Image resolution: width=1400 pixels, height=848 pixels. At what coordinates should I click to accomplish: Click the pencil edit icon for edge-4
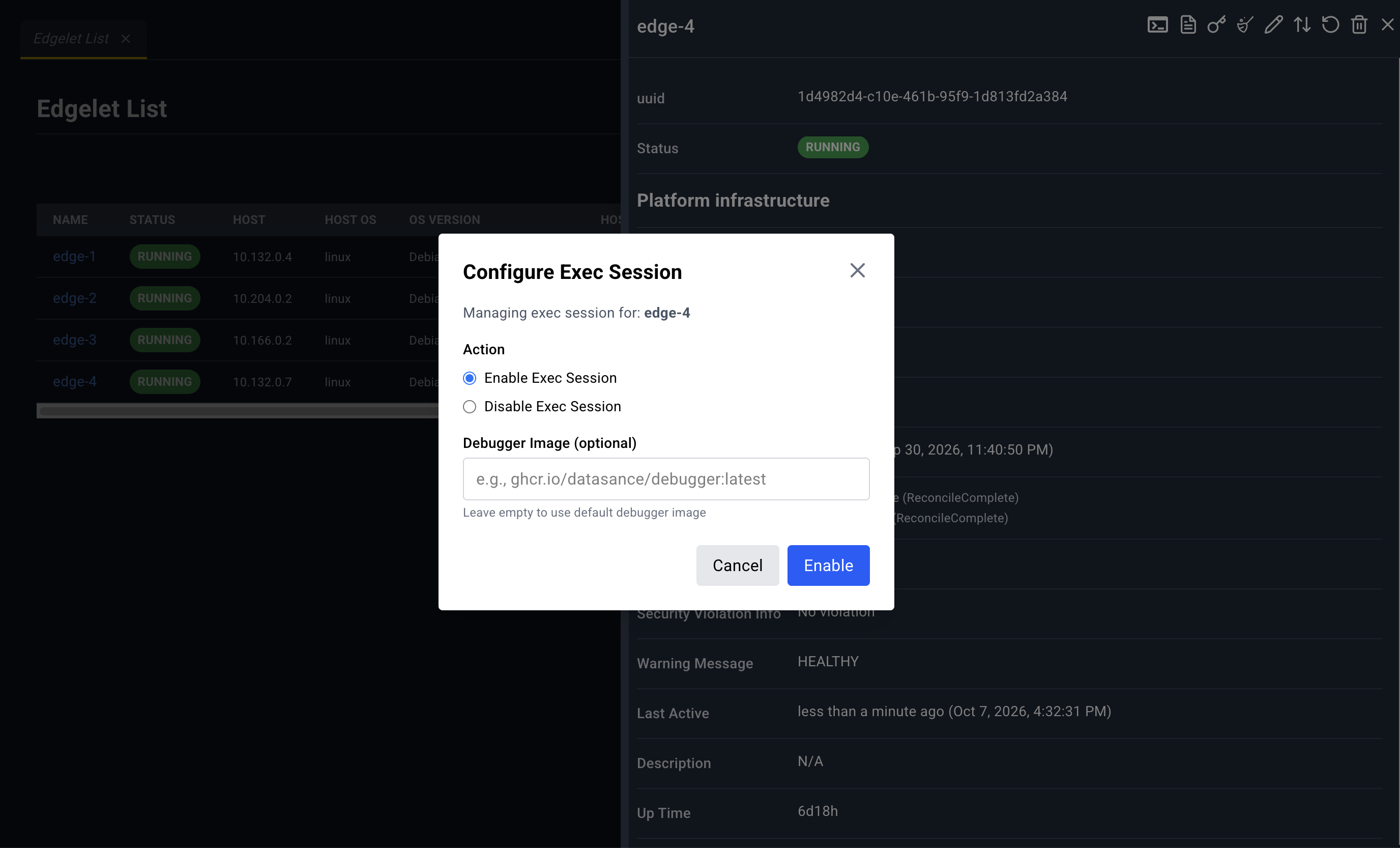[x=1273, y=25]
